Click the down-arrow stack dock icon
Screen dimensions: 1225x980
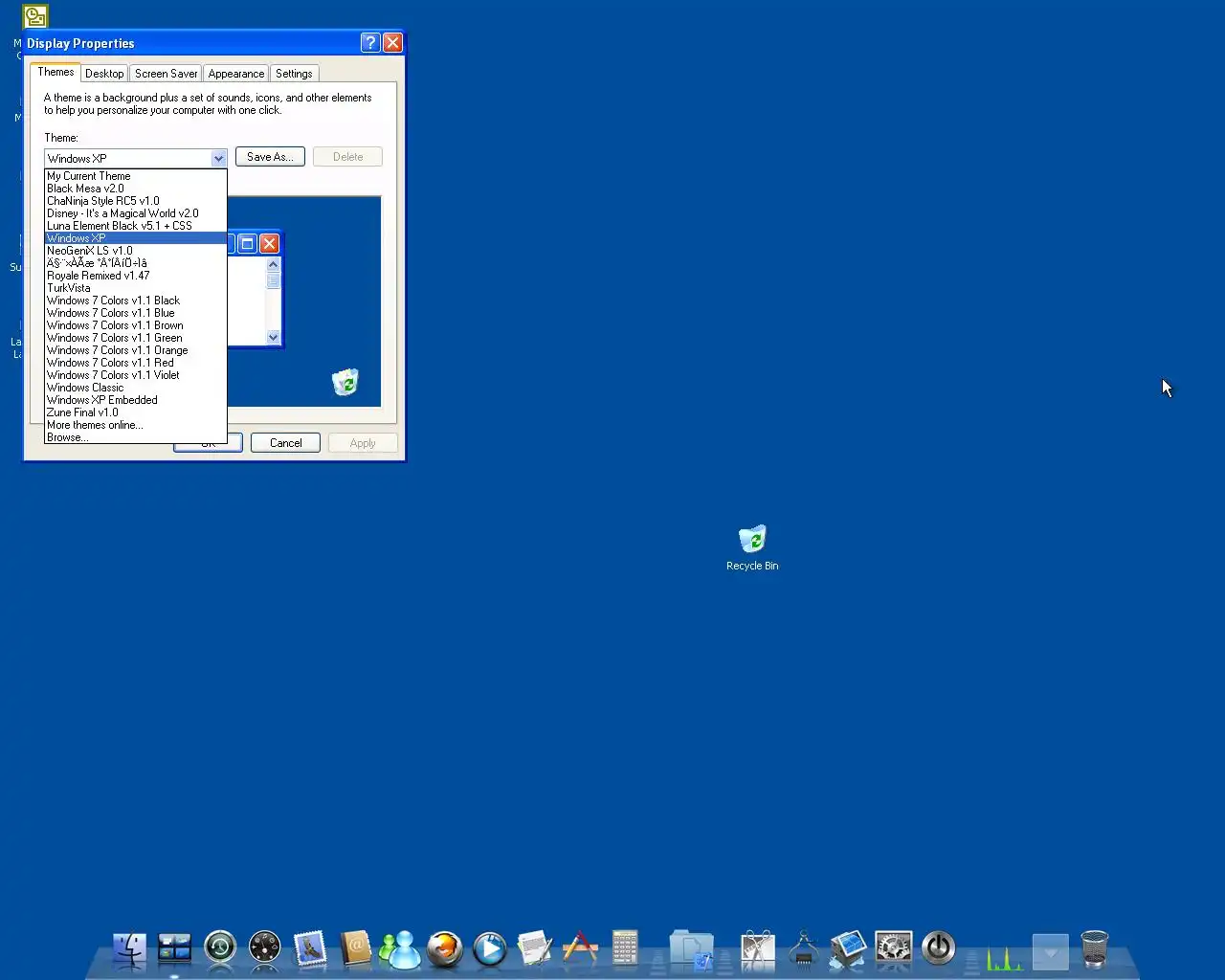pos(1050,951)
